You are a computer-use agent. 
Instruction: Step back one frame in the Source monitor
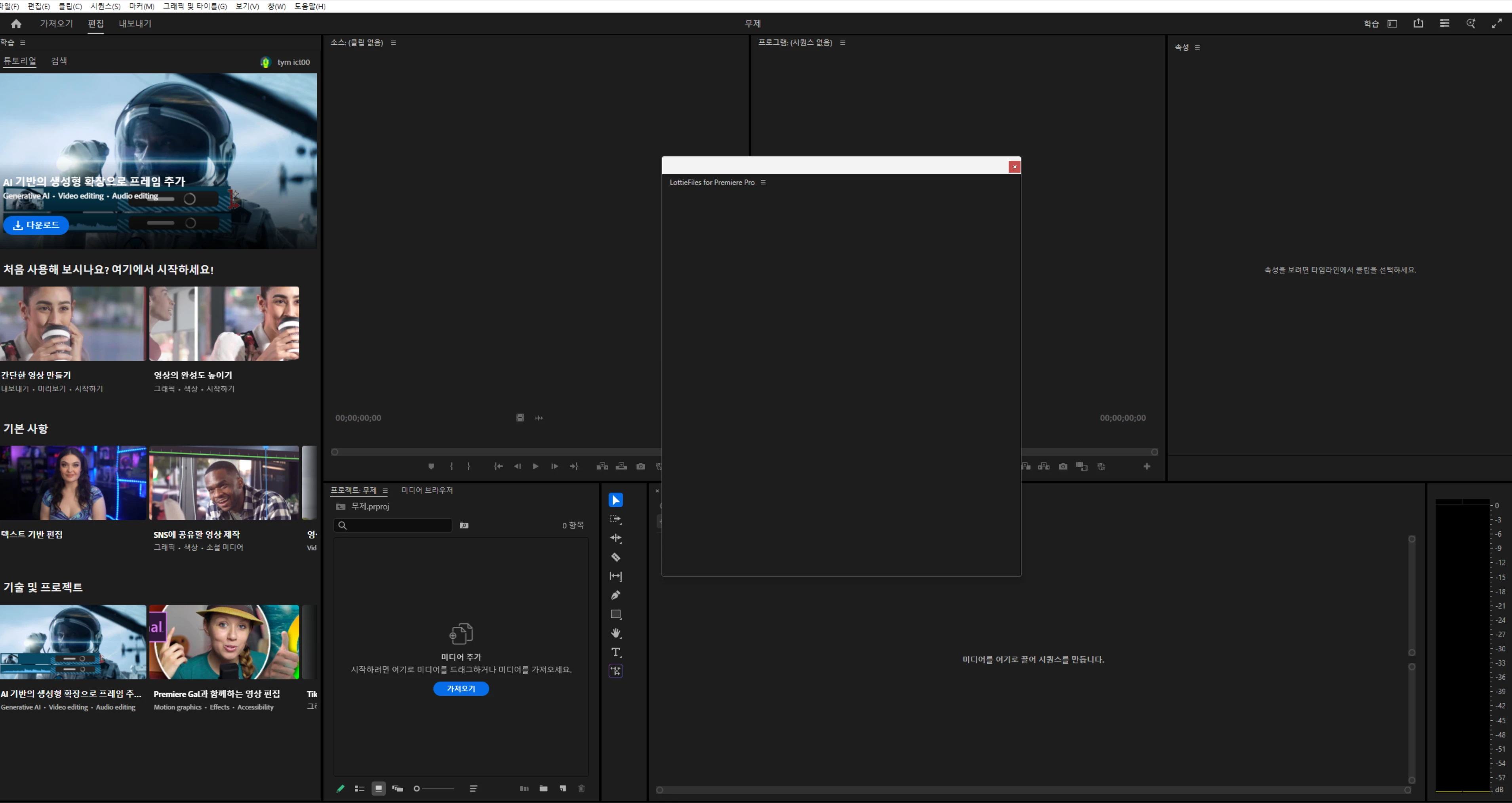tap(517, 467)
